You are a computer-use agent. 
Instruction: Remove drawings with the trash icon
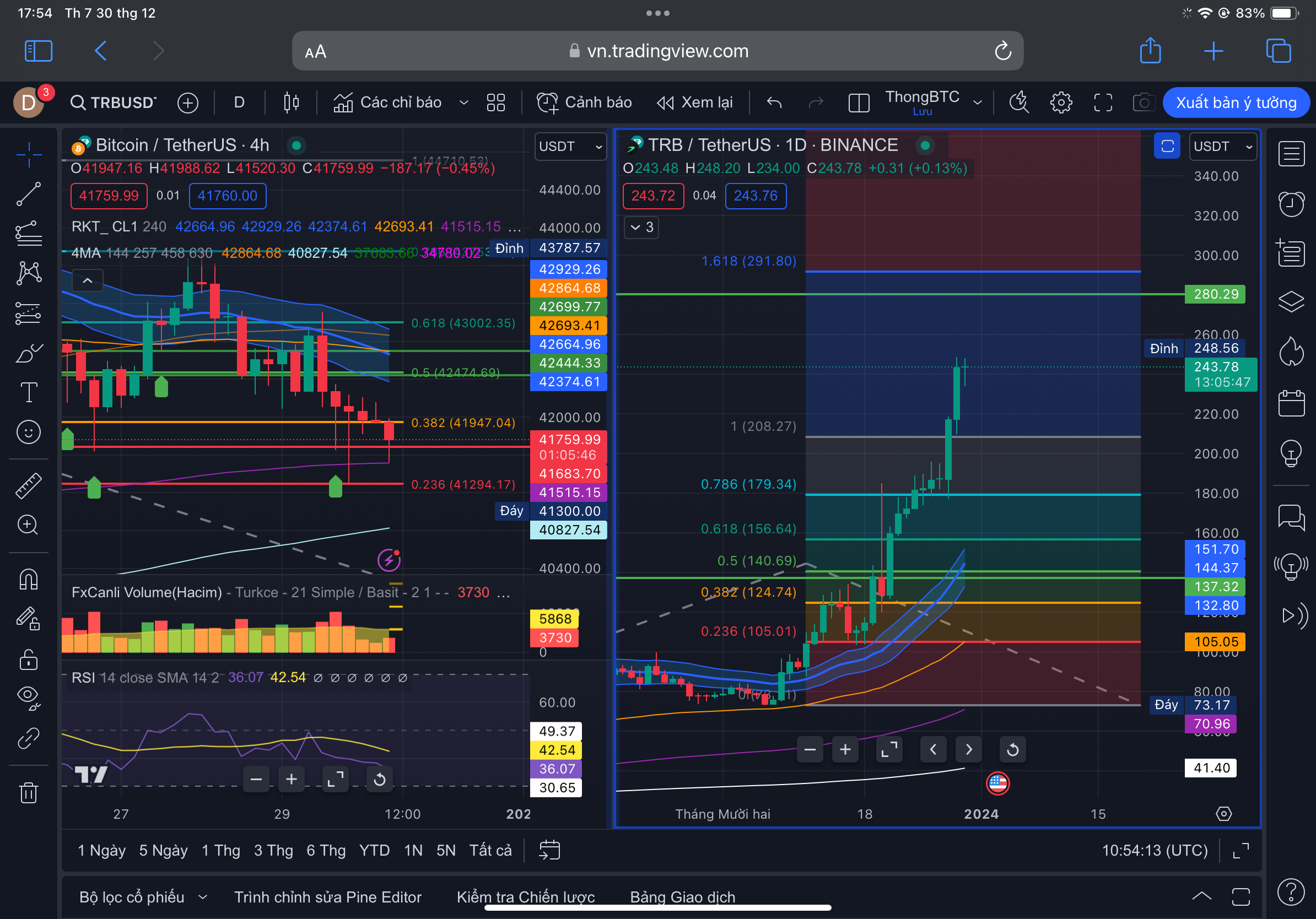point(29,793)
